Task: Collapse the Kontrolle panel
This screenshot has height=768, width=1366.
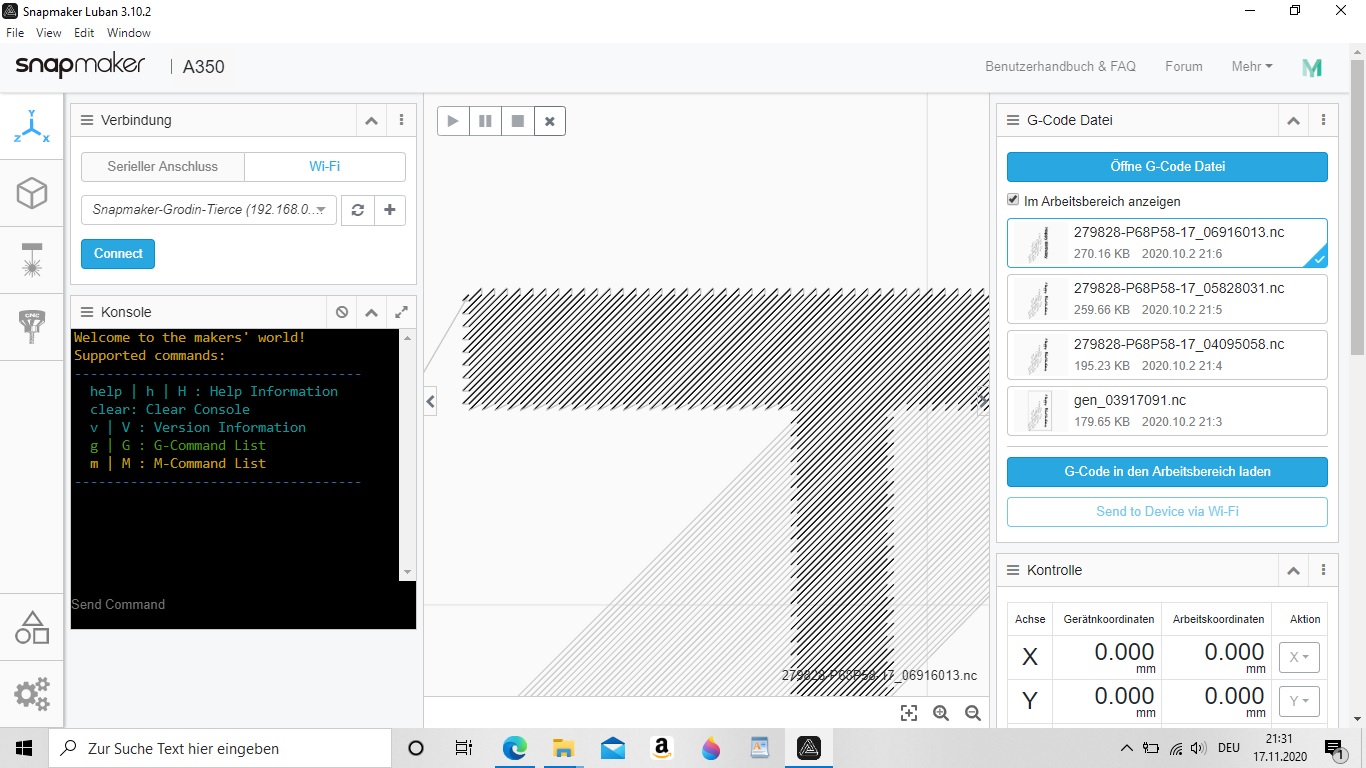Action: [1293, 570]
